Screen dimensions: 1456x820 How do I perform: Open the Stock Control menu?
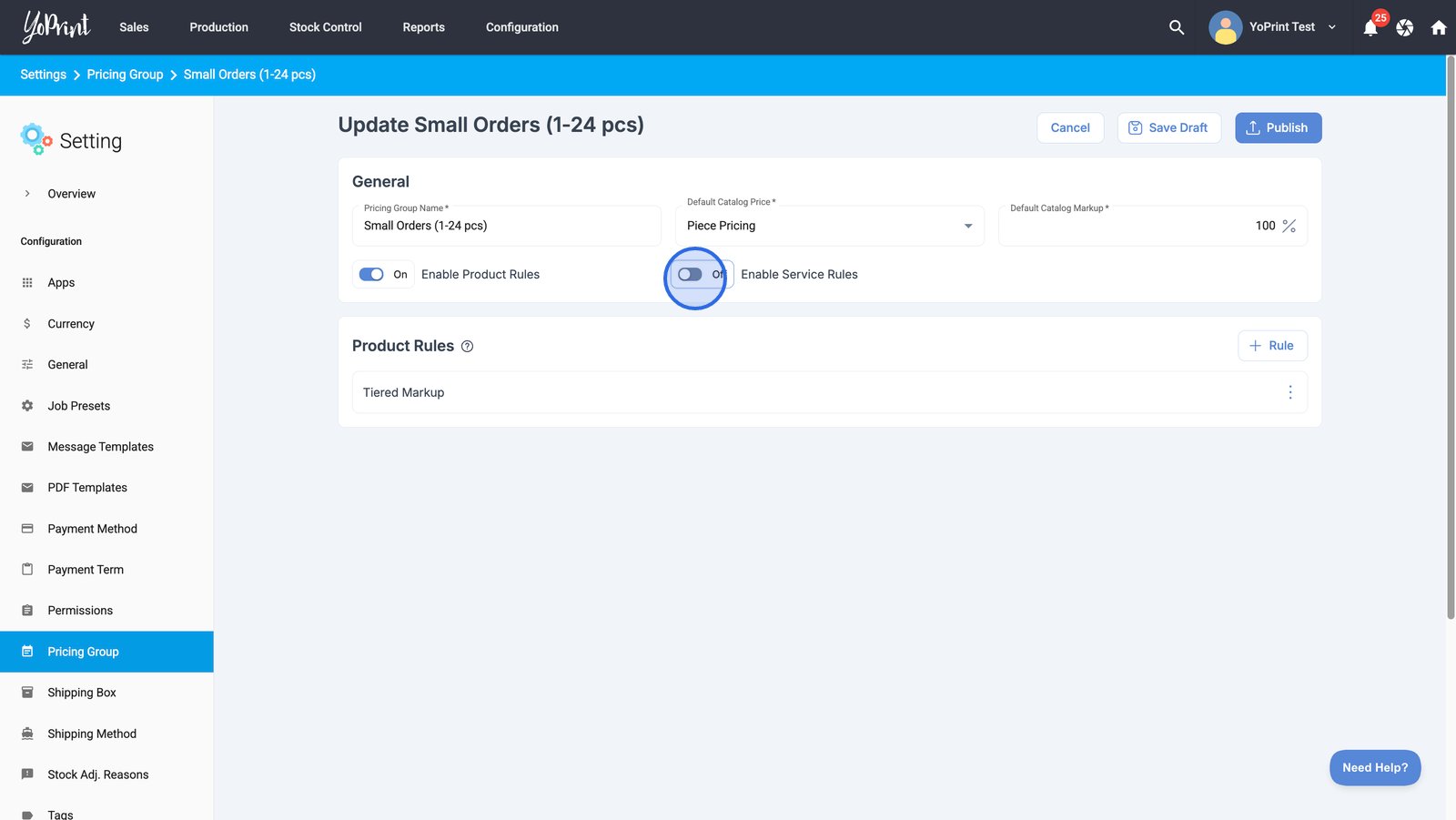tap(325, 27)
